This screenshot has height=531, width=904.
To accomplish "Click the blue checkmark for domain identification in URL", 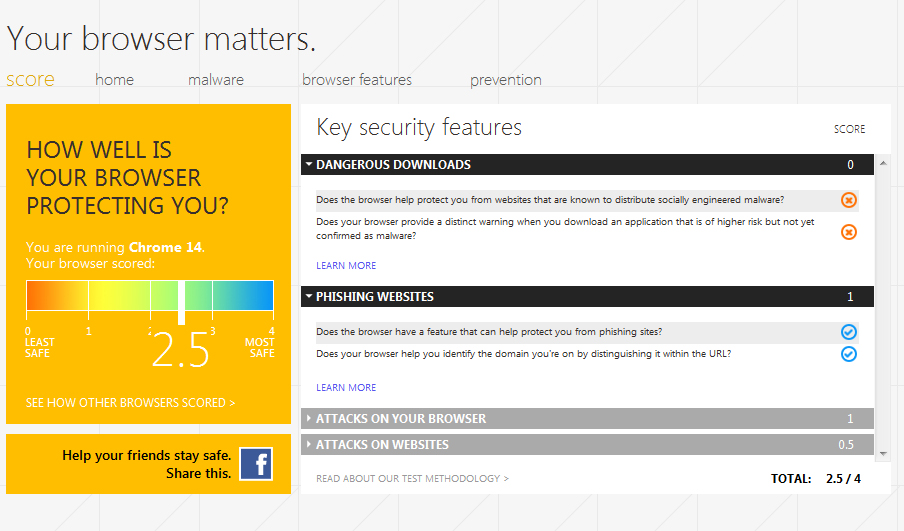I will pyautogui.click(x=848, y=354).
